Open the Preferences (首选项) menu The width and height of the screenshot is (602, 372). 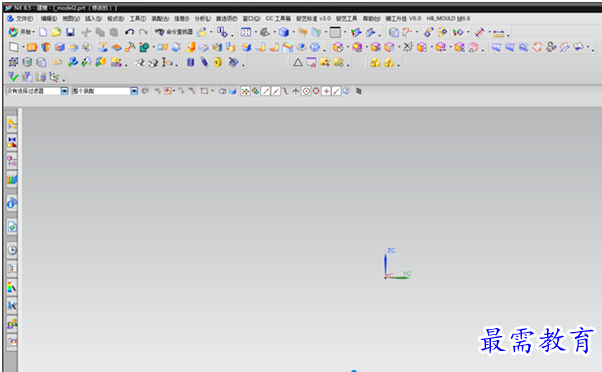point(227,18)
